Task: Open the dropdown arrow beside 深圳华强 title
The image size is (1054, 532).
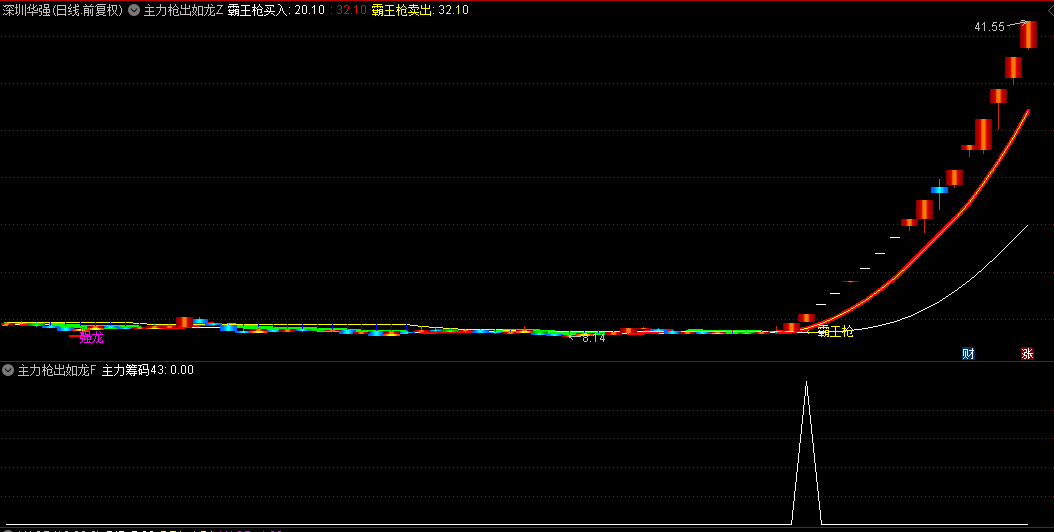Action: (x=134, y=10)
